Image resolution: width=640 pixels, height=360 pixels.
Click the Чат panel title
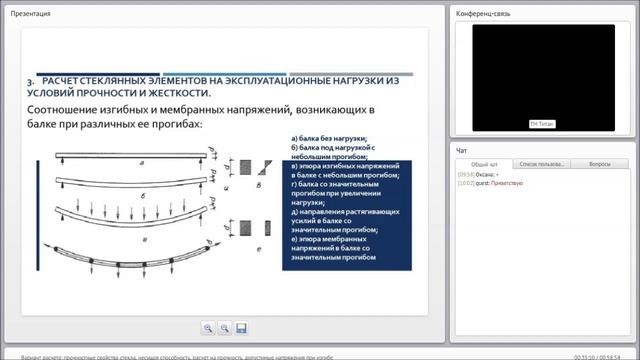pyautogui.click(x=461, y=151)
